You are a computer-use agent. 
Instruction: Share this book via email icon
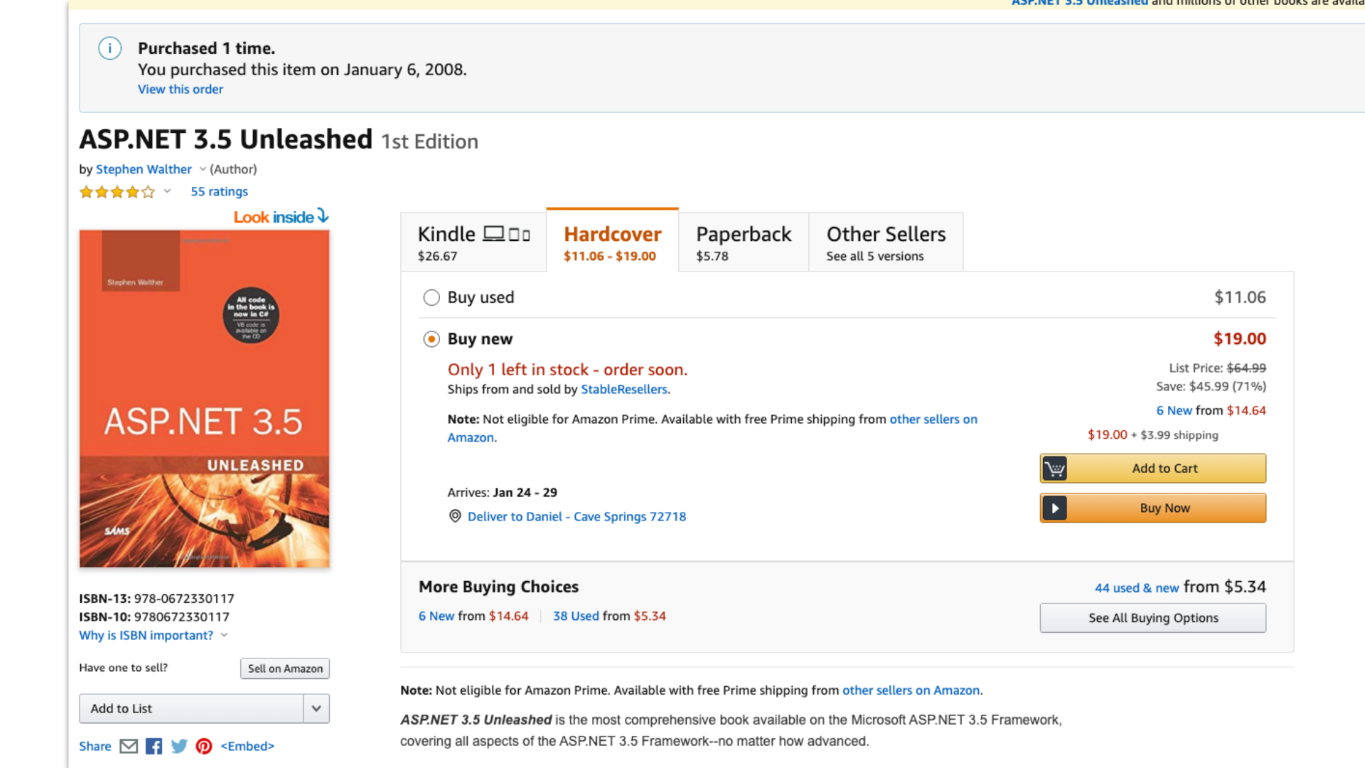click(129, 746)
